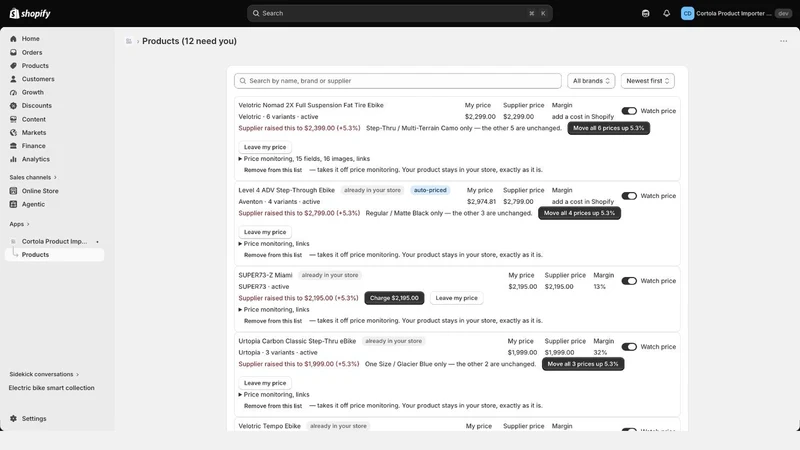The image size is (800, 450).
Task: Click Charge $2,195.00 button
Action: 394,298
